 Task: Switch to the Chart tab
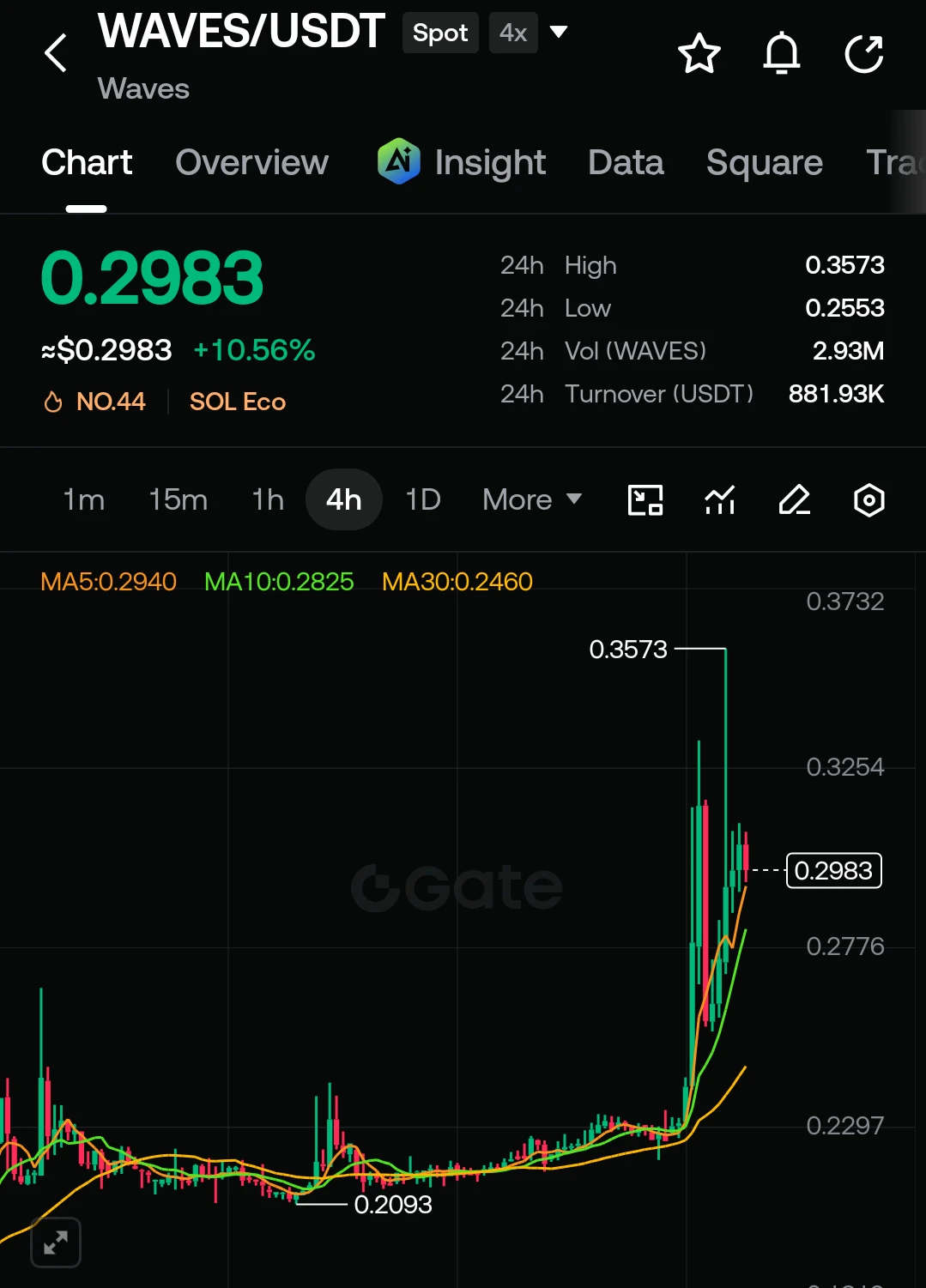point(87,162)
